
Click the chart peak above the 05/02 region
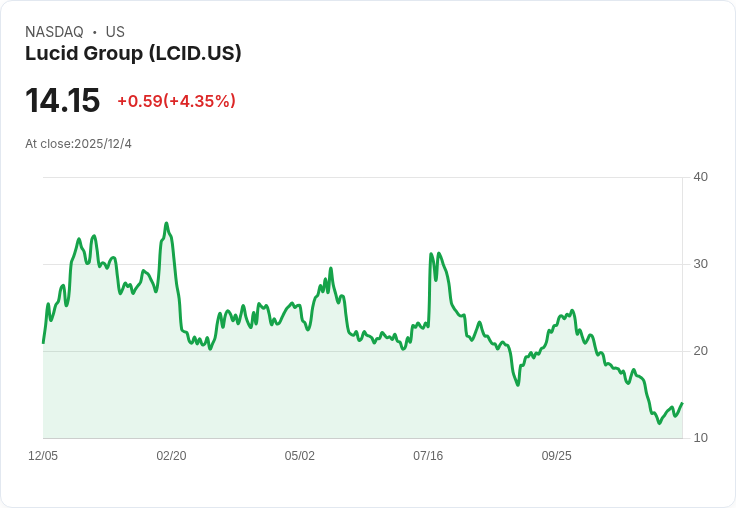331,269
